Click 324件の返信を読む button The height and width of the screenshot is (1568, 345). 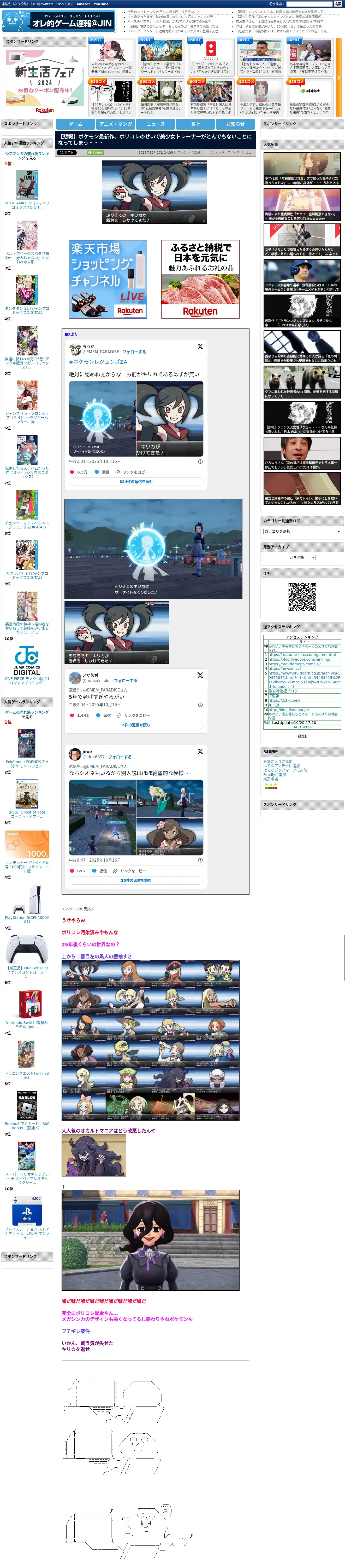[x=136, y=481]
